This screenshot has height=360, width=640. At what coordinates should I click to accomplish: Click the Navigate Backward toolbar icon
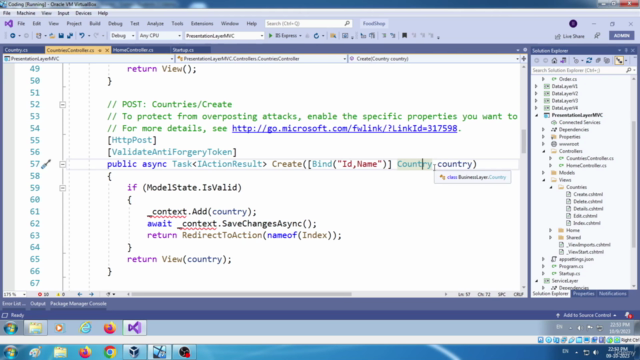13,36
